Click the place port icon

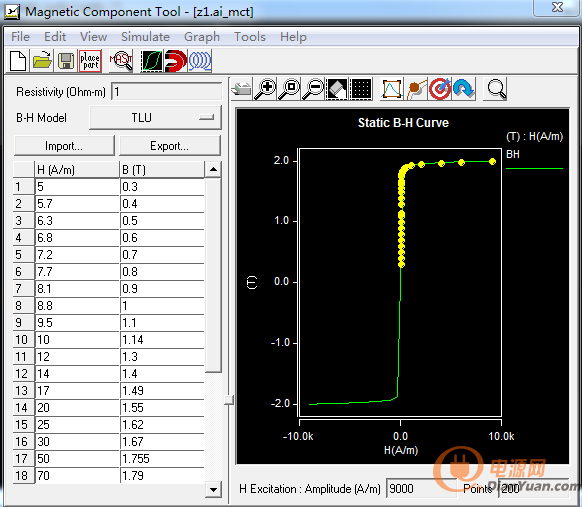tap(90, 61)
